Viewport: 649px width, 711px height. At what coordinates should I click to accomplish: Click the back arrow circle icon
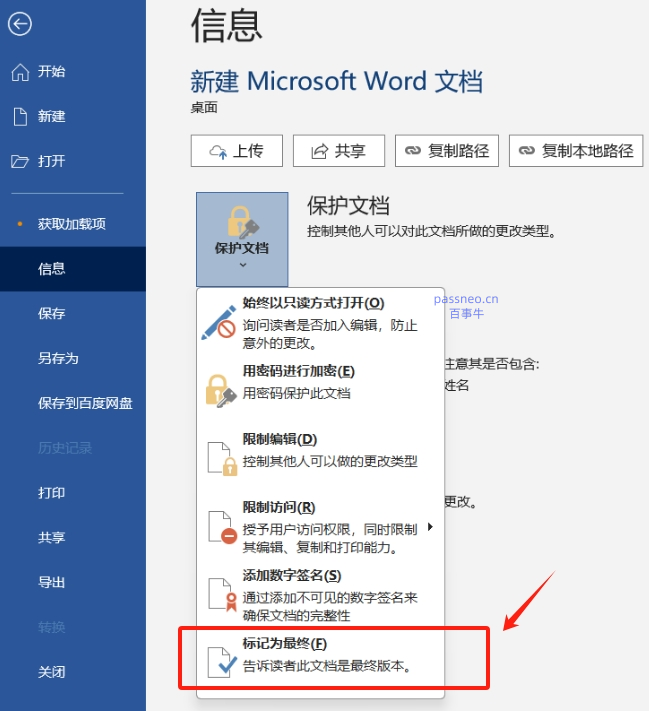click(20, 24)
